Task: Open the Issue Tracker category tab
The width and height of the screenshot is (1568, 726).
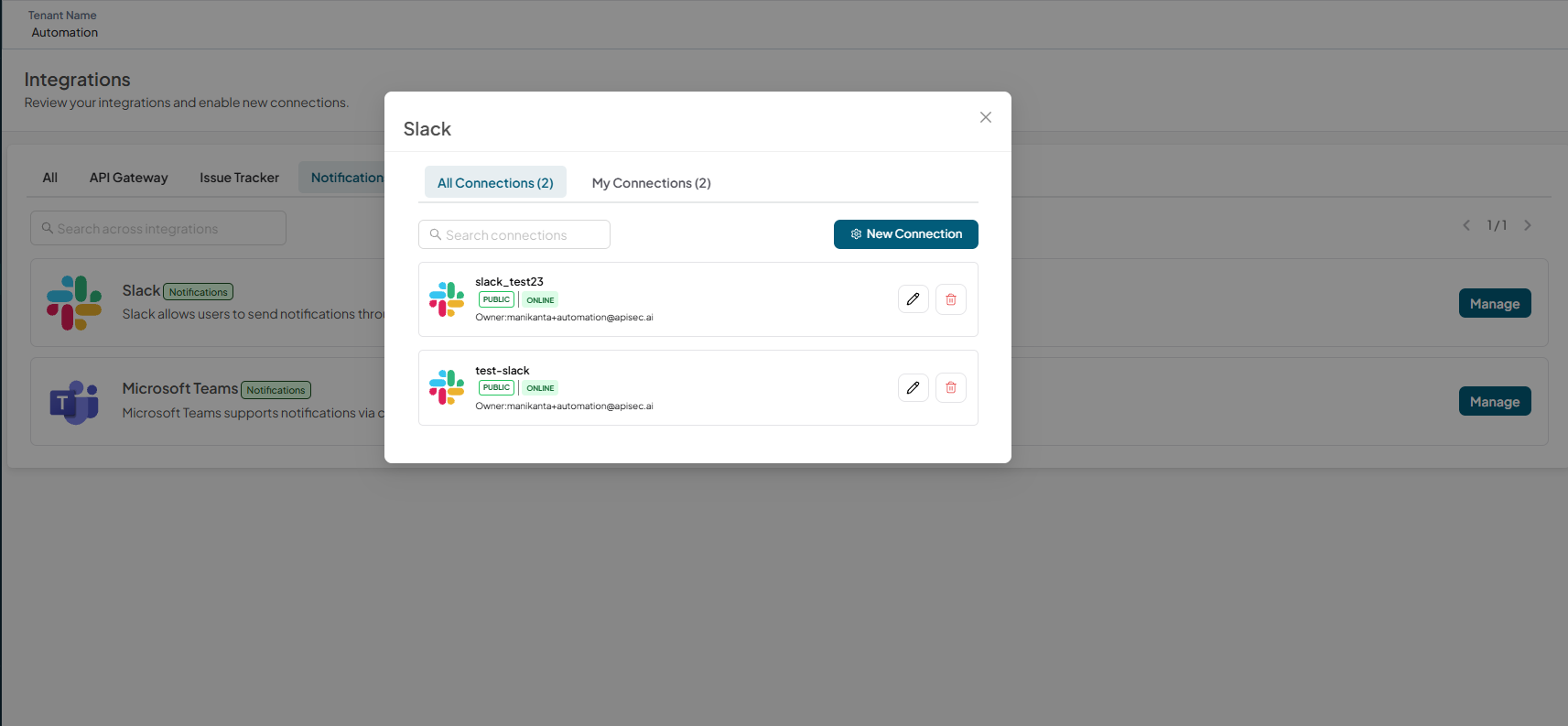Action: tap(239, 178)
